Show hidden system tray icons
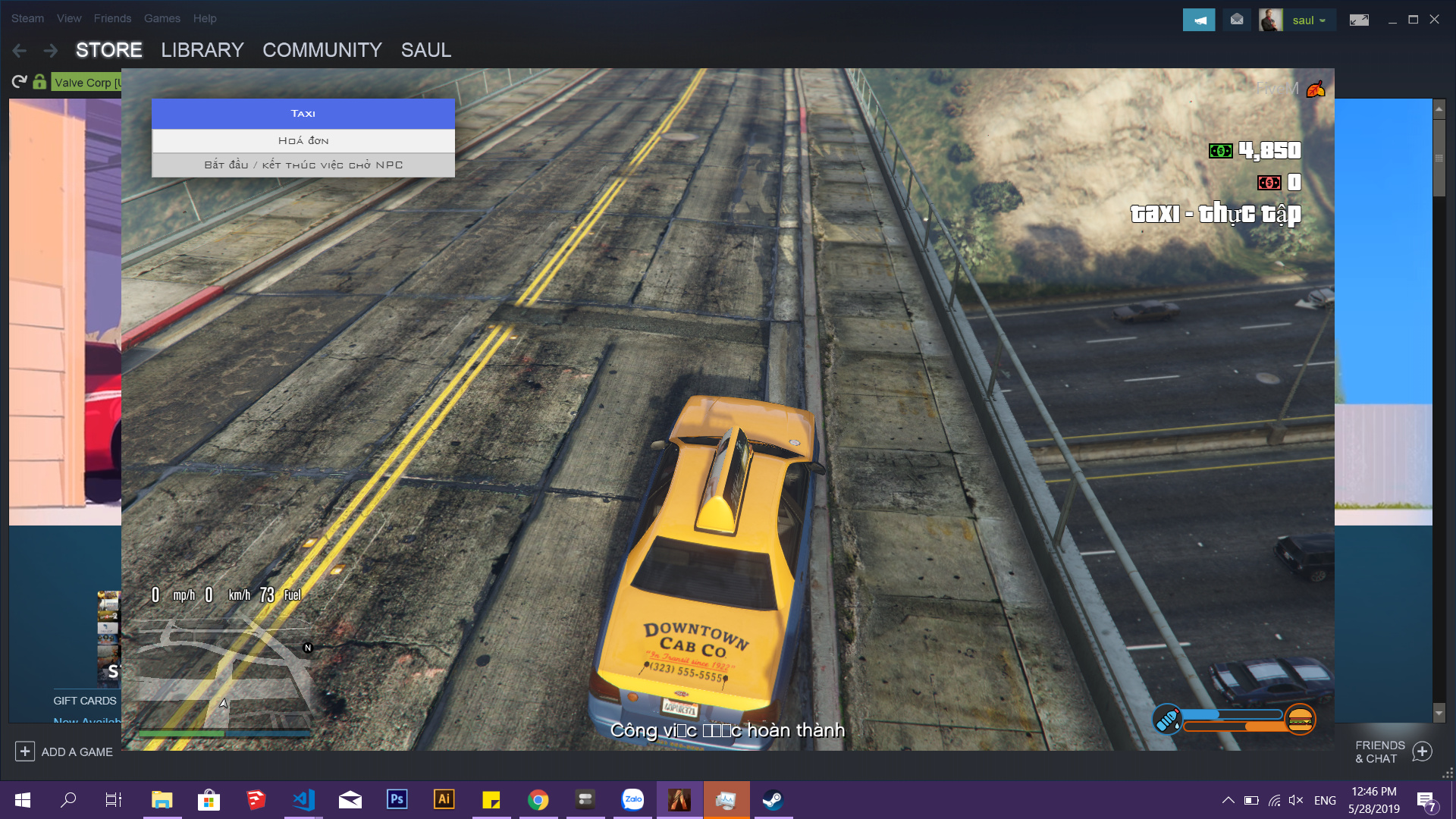1456x819 pixels. 1228,800
